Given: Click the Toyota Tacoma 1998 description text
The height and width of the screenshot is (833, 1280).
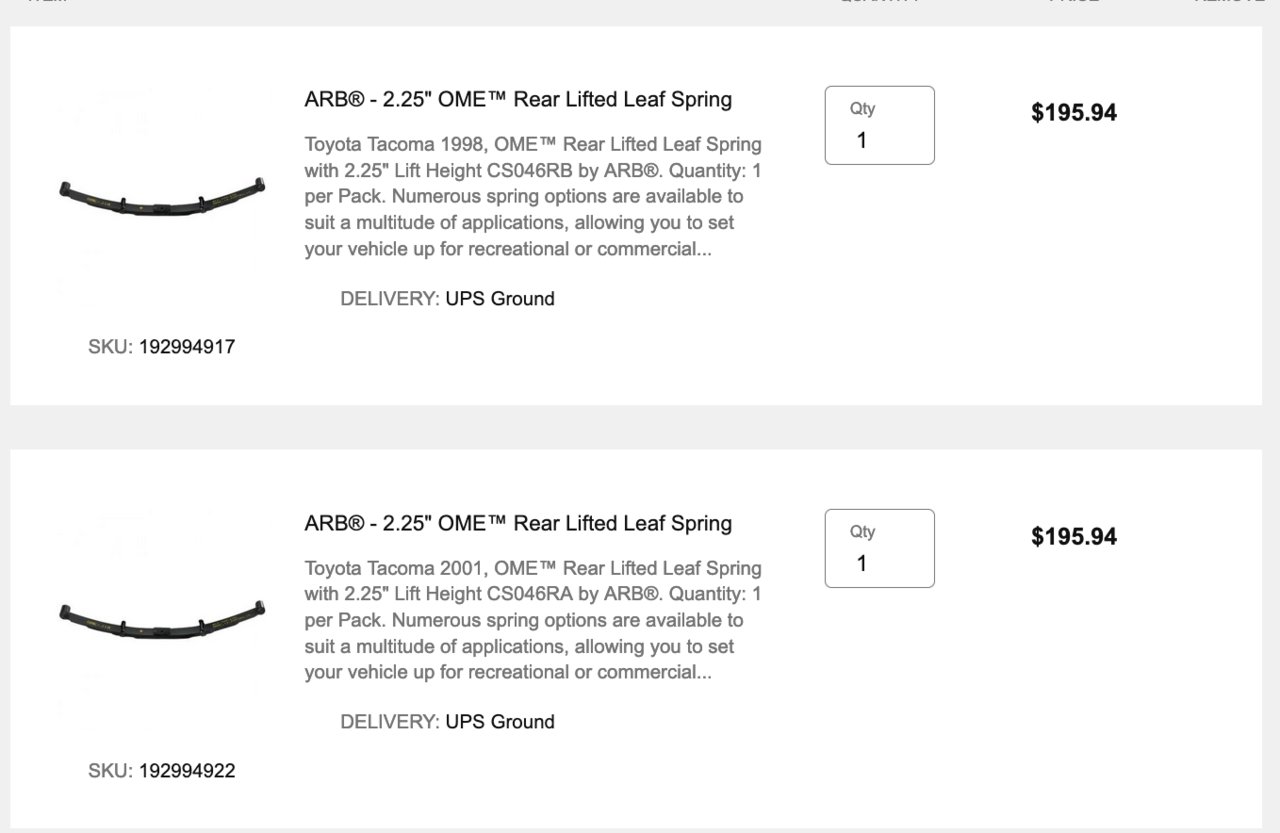Looking at the screenshot, I should [533, 196].
